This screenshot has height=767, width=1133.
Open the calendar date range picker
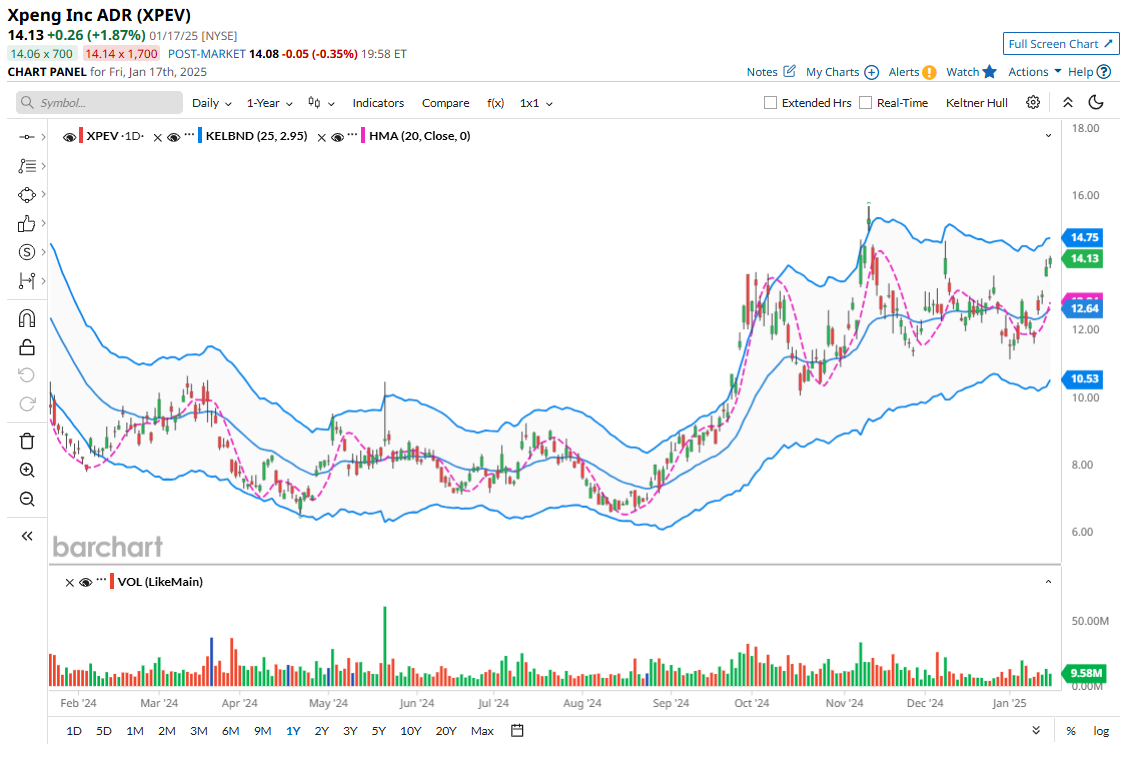point(517,731)
